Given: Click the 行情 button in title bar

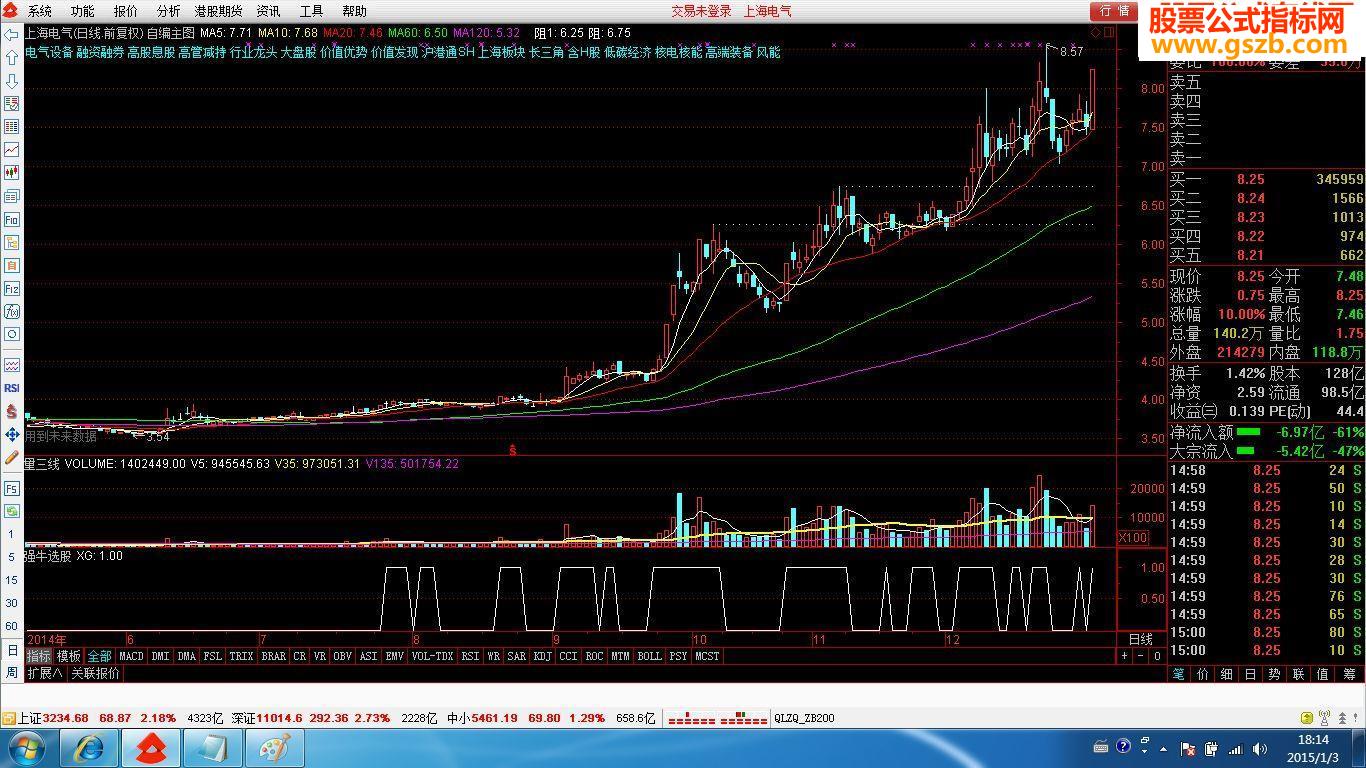Looking at the screenshot, I should (x=1115, y=11).
